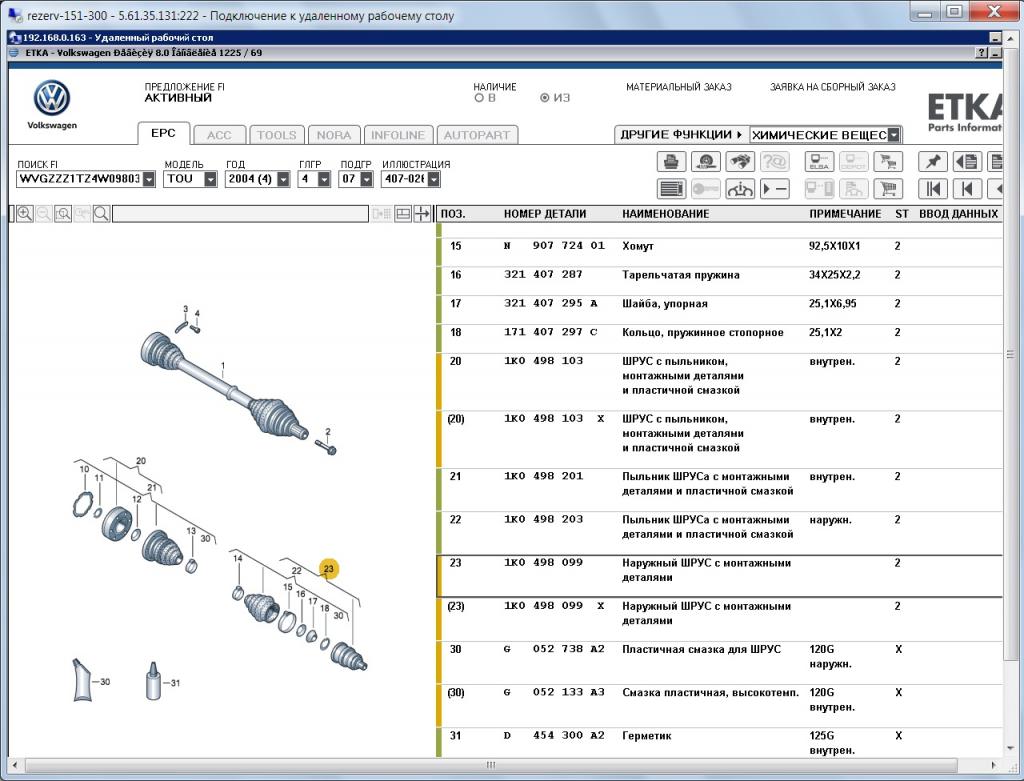Screen dimensions: 1024x781
Task: Click the DEPOT terminal icon
Action: (x=854, y=161)
